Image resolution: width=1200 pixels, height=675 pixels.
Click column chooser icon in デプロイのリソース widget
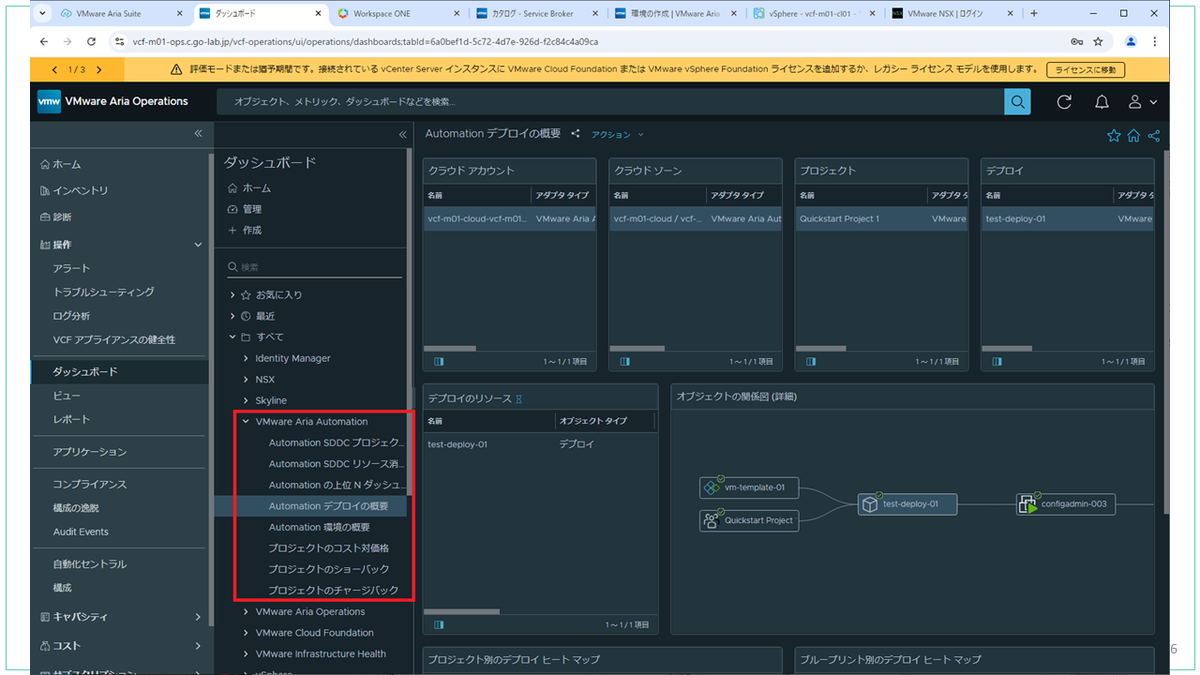(440, 625)
